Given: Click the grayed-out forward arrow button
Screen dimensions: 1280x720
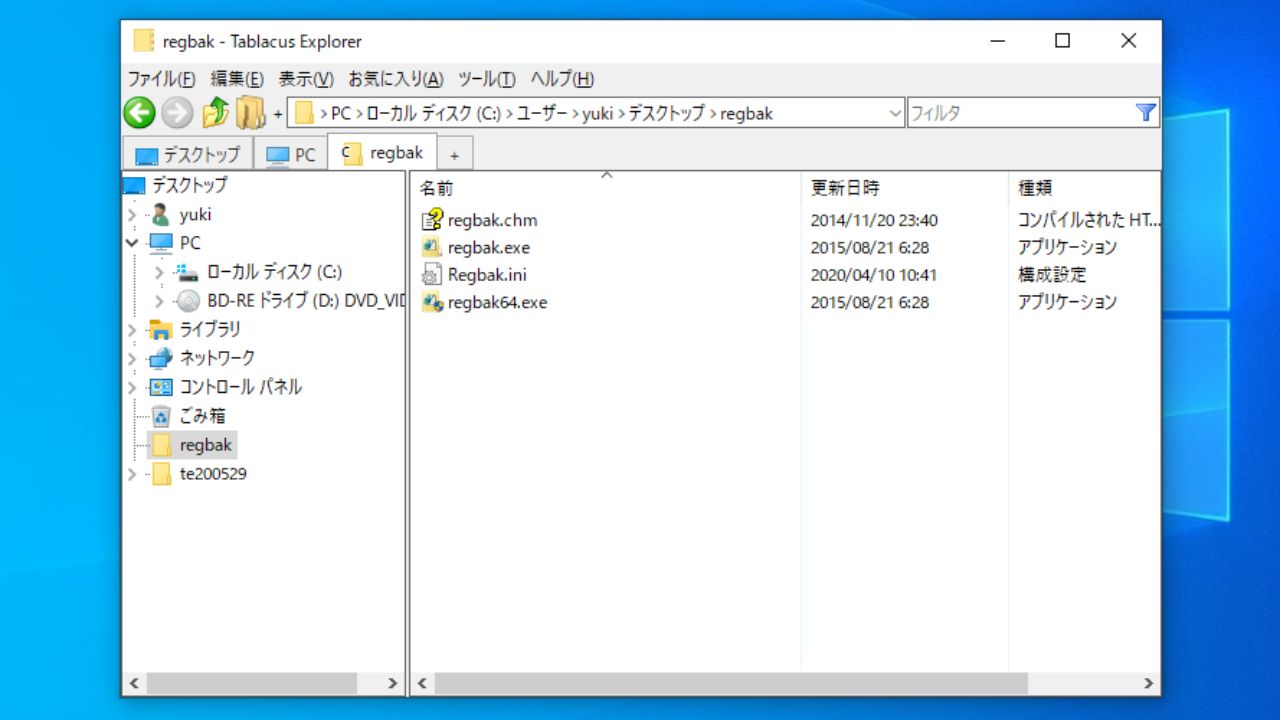Looking at the screenshot, I should [x=177, y=113].
